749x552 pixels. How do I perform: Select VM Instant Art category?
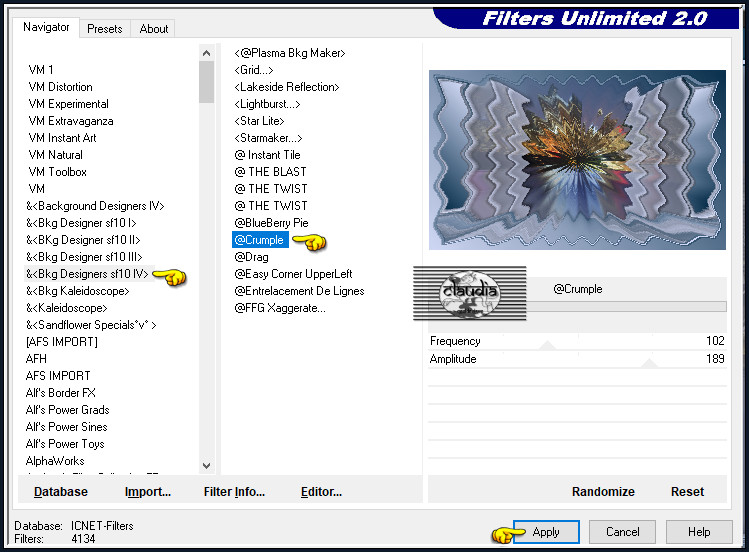(x=62, y=138)
